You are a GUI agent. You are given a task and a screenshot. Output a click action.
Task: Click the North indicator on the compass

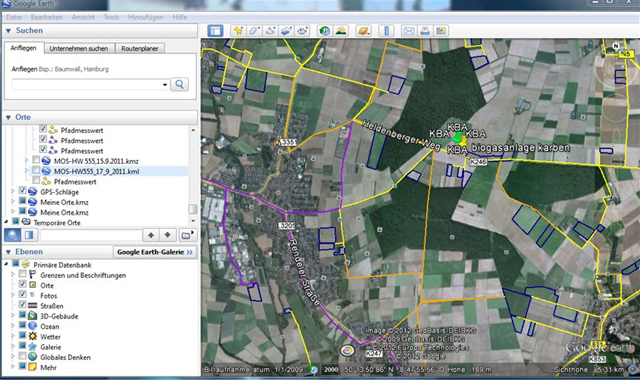616,46
